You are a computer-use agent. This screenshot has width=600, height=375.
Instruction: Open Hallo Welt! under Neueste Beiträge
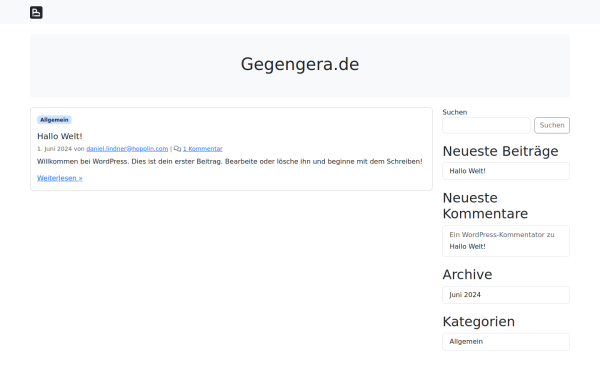coord(467,171)
